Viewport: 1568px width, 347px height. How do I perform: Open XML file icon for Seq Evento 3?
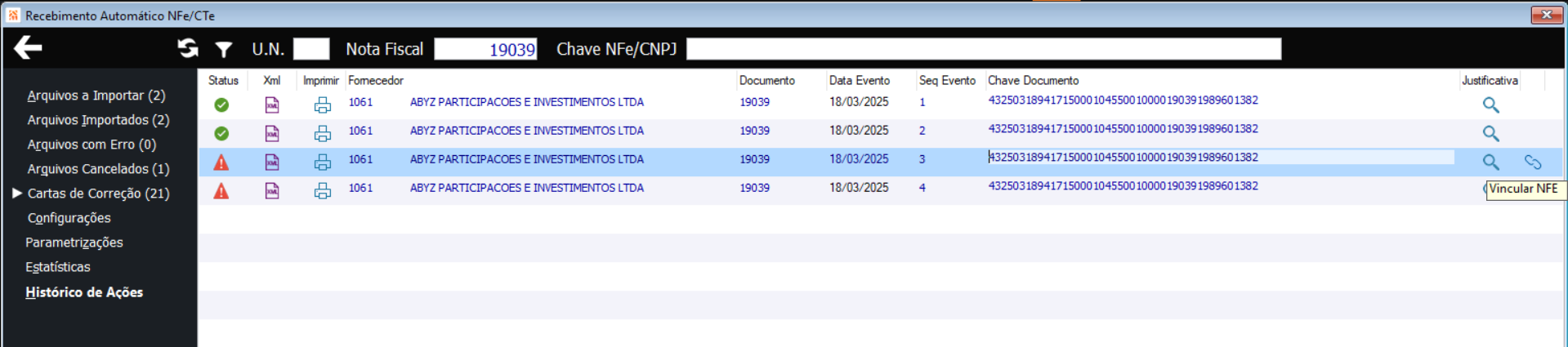(272, 162)
